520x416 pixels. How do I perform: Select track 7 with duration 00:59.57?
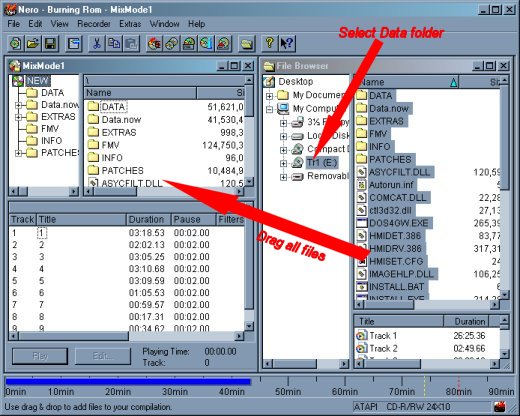pyautogui.click(x=127, y=305)
